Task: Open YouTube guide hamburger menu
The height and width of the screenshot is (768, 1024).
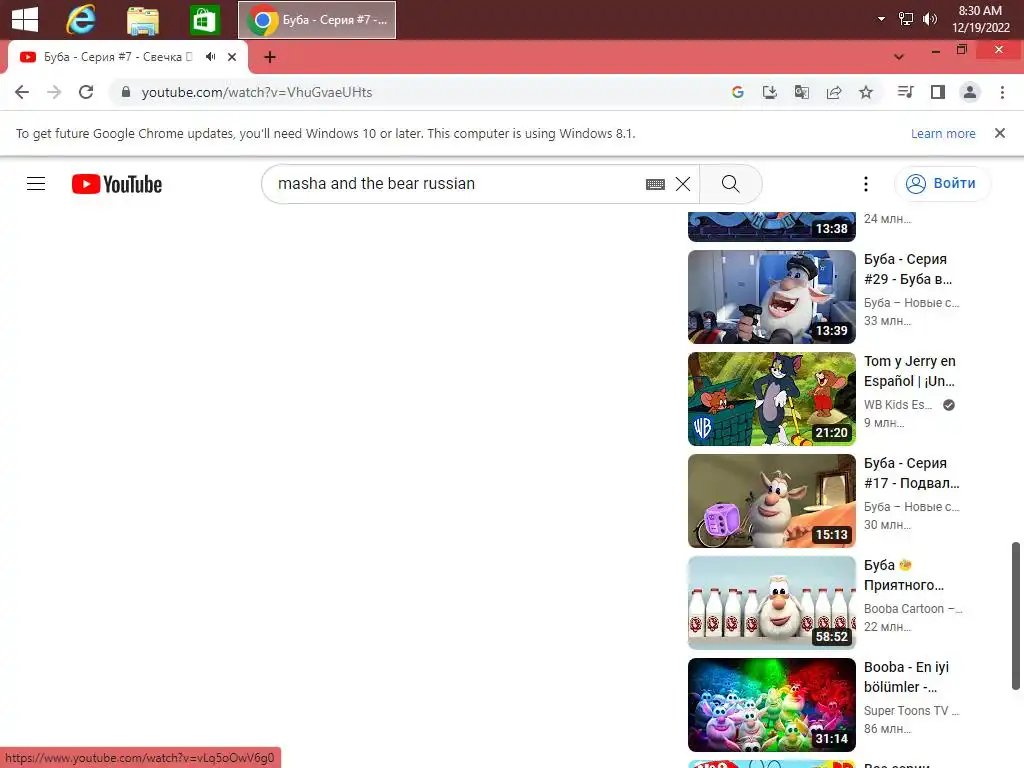Action: [36, 184]
